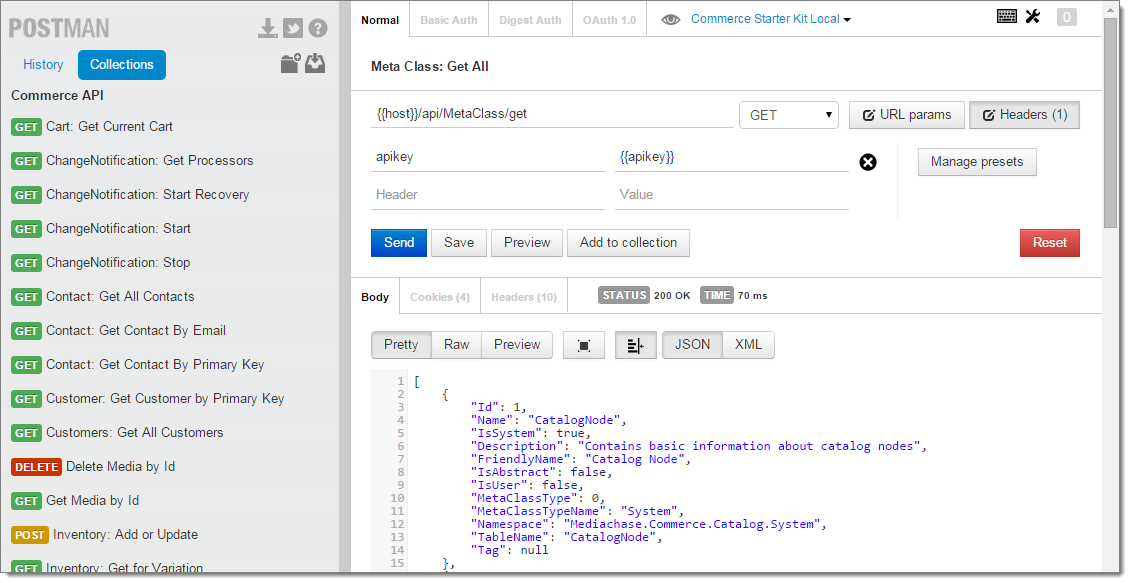Open keyboard shortcuts icon
This screenshot has width=1130, height=583.
1007,16
